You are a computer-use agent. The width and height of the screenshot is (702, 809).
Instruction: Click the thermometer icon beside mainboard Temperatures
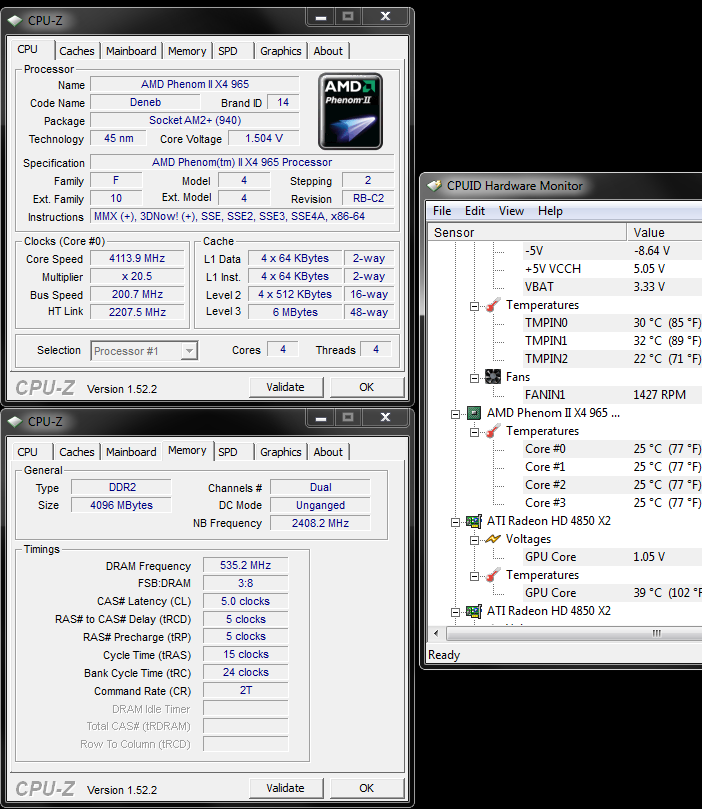pos(493,305)
